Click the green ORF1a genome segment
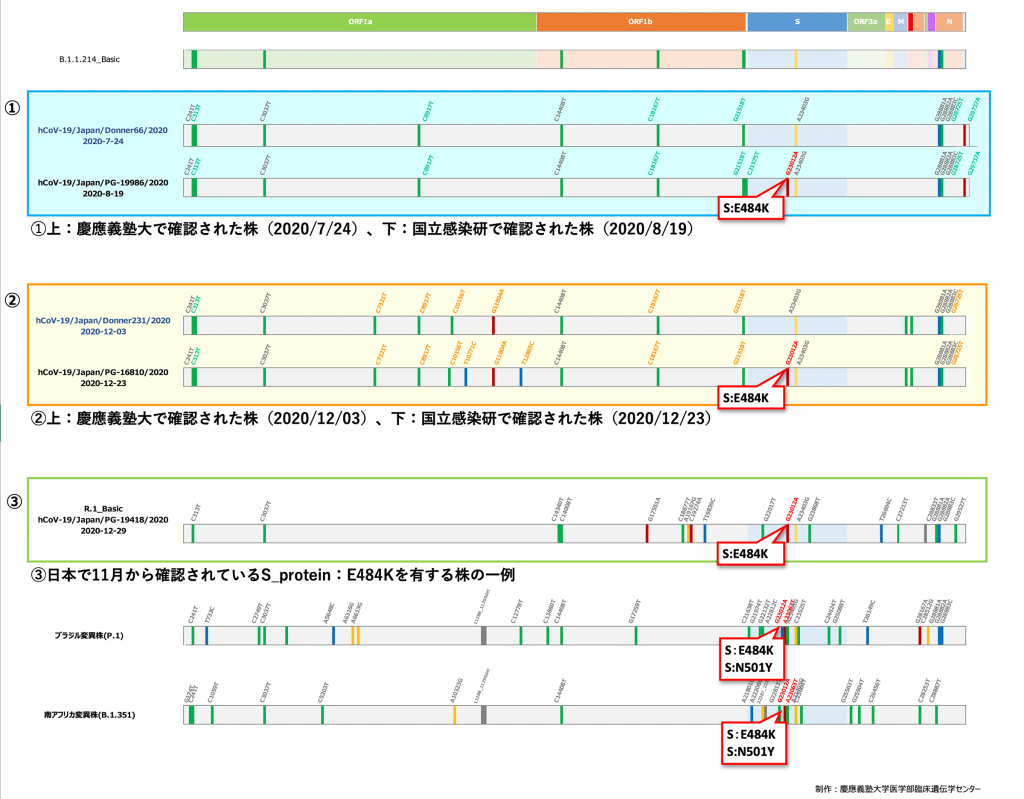The image size is (1024, 799). tap(359, 21)
